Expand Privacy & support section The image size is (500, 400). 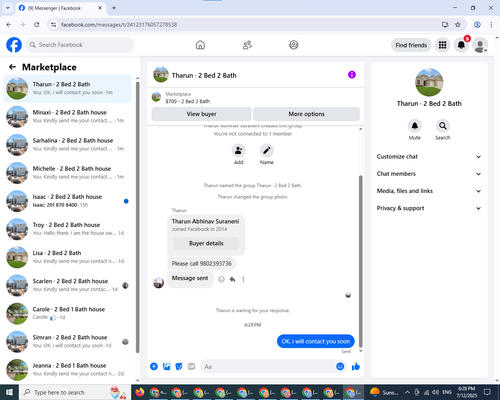tap(429, 208)
